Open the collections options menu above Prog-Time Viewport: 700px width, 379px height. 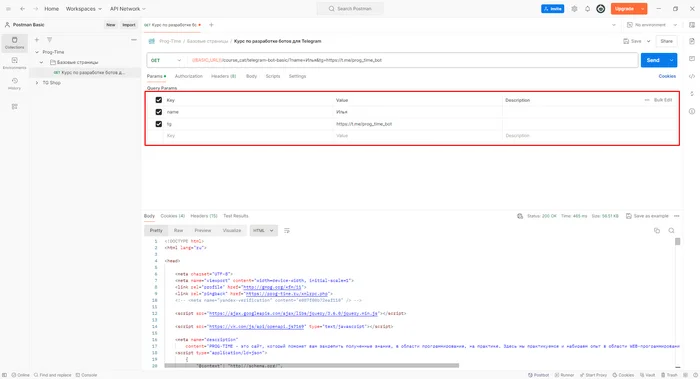click(x=134, y=40)
